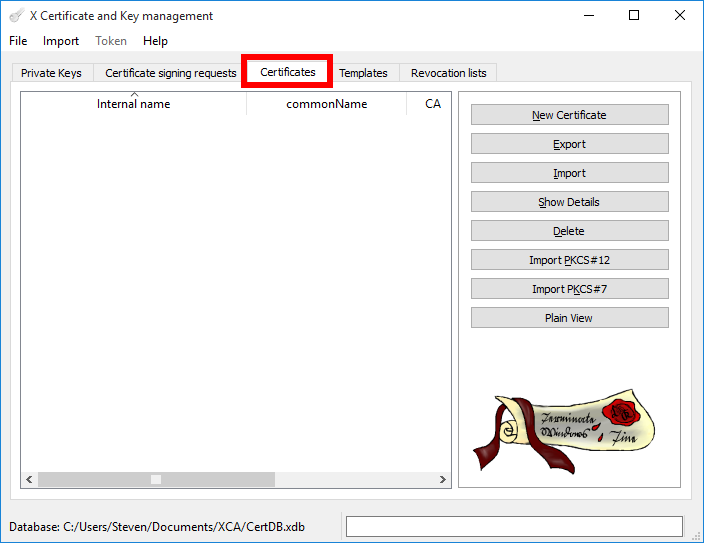The width and height of the screenshot is (704, 543).
Task: Click the Export button
Action: [569, 144]
